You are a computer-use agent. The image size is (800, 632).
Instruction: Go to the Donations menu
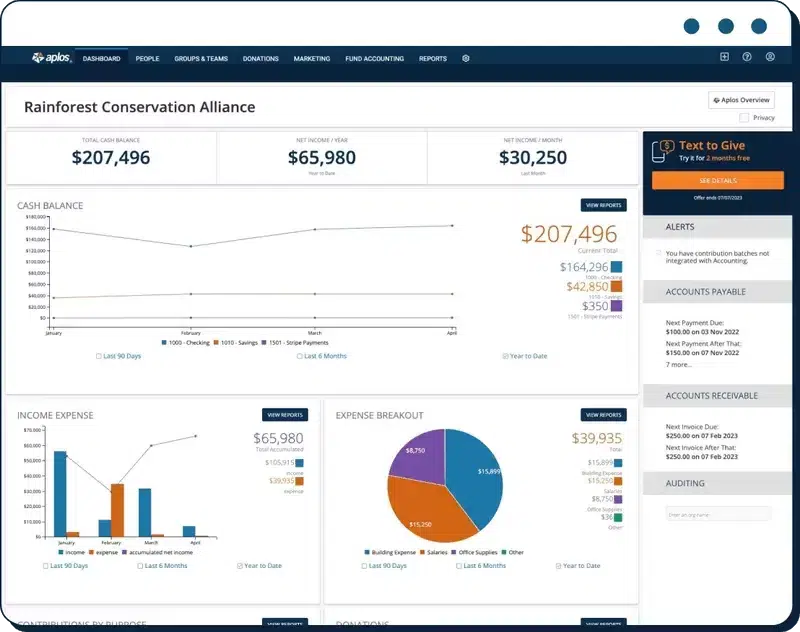(x=260, y=59)
